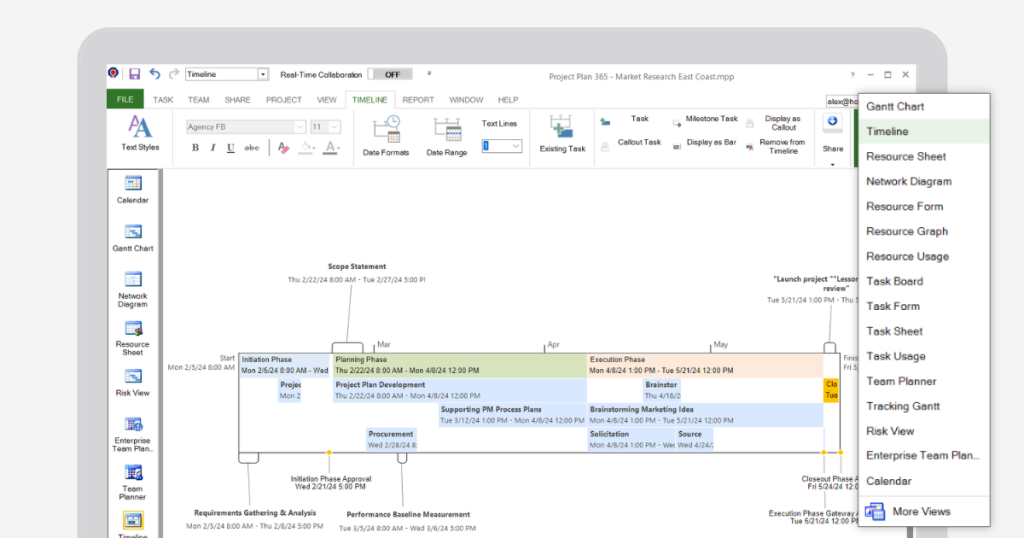1024x538 pixels.
Task: Open Team Planner from sidebar
Action: 133,483
